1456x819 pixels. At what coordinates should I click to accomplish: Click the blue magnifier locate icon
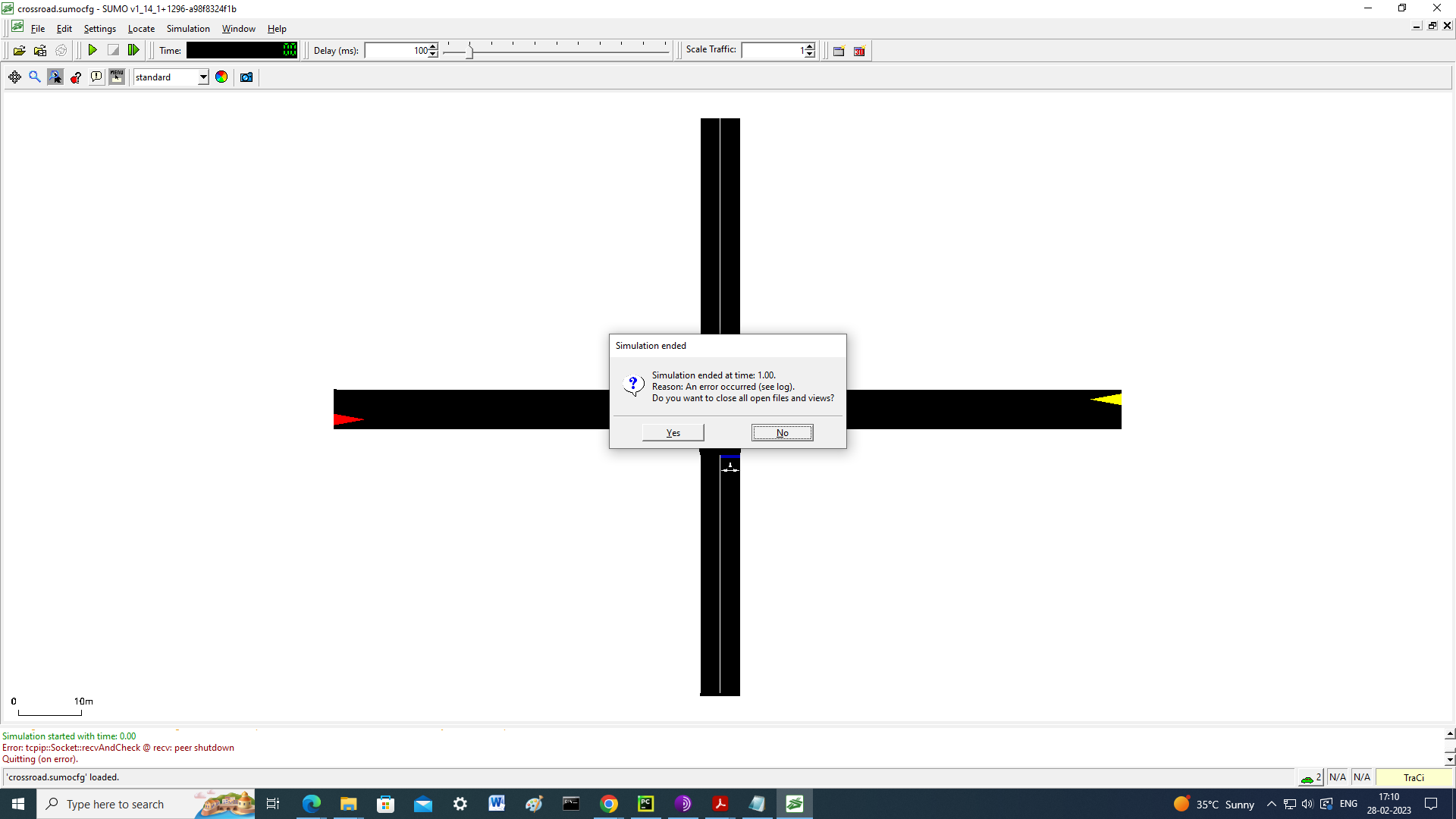(35, 77)
